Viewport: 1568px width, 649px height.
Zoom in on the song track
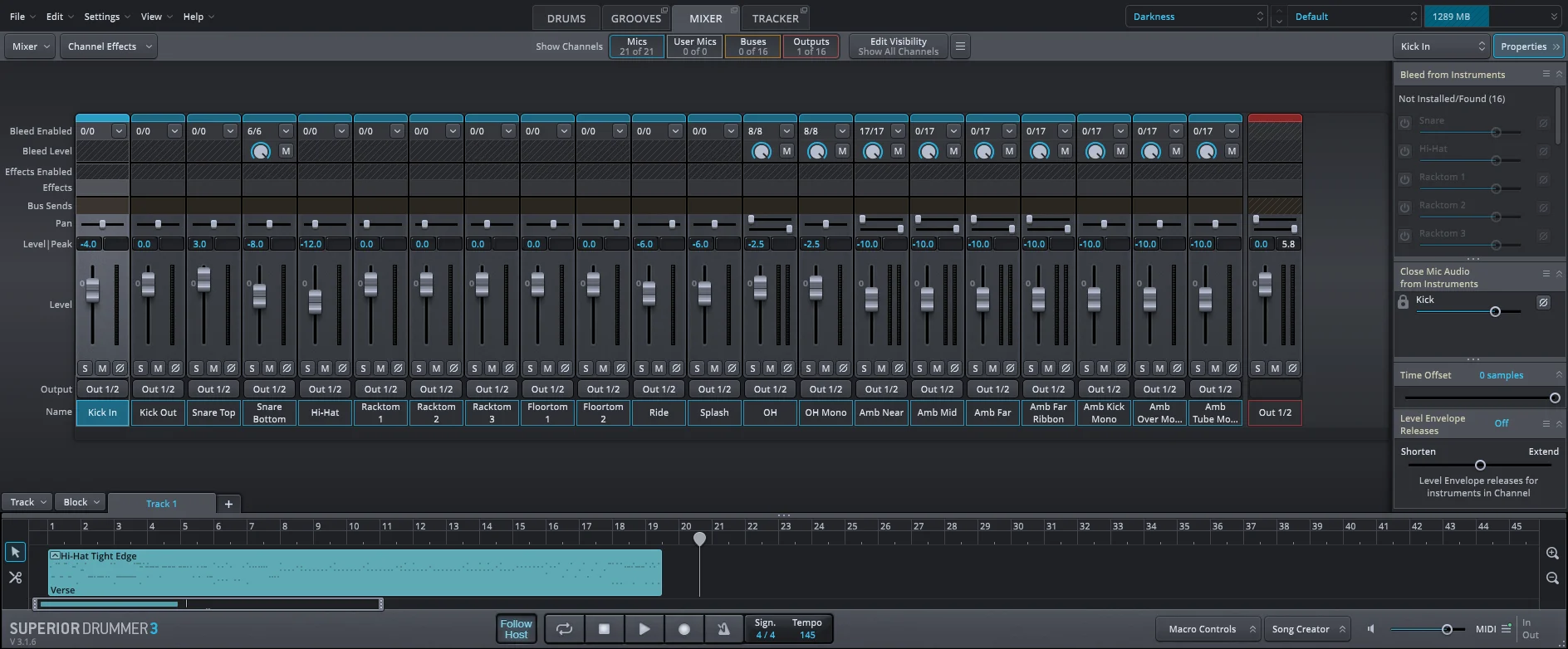(x=1552, y=553)
